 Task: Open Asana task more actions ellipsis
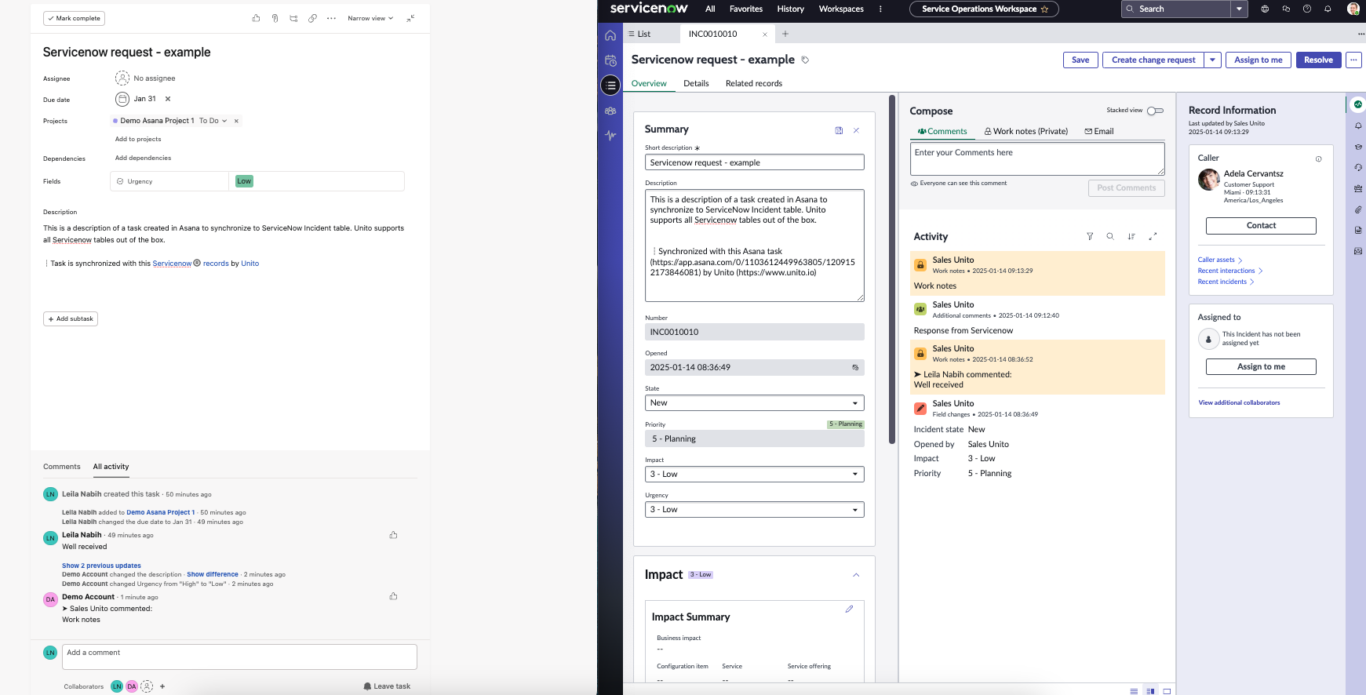pyautogui.click(x=330, y=18)
